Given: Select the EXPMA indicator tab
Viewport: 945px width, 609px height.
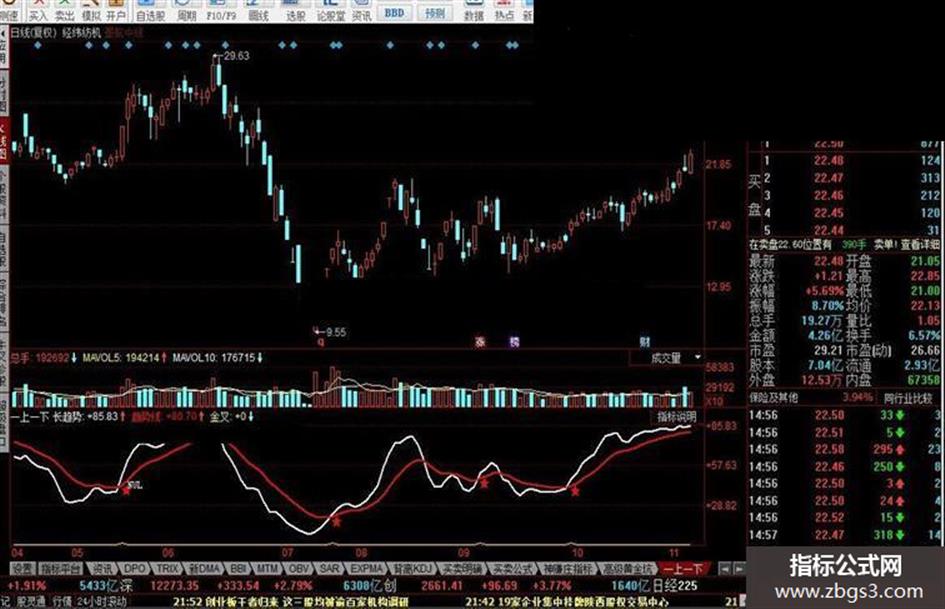Looking at the screenshot, I should 367,569.
